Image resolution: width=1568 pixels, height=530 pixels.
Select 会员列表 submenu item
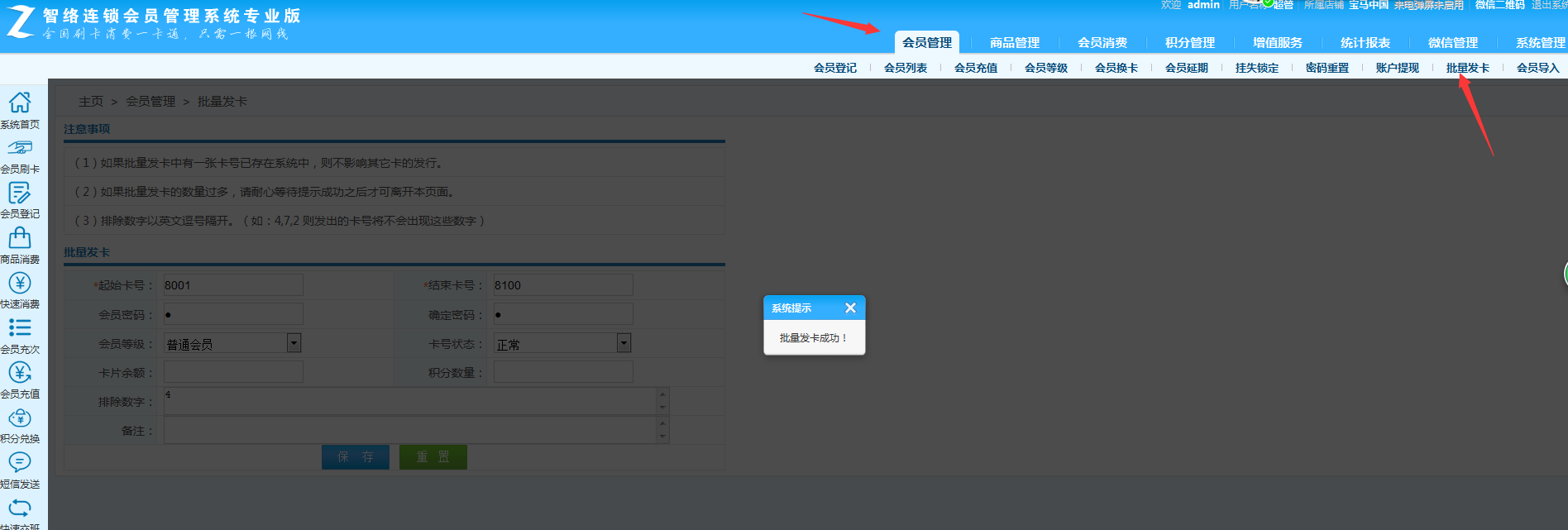click(x=905, y=68)
